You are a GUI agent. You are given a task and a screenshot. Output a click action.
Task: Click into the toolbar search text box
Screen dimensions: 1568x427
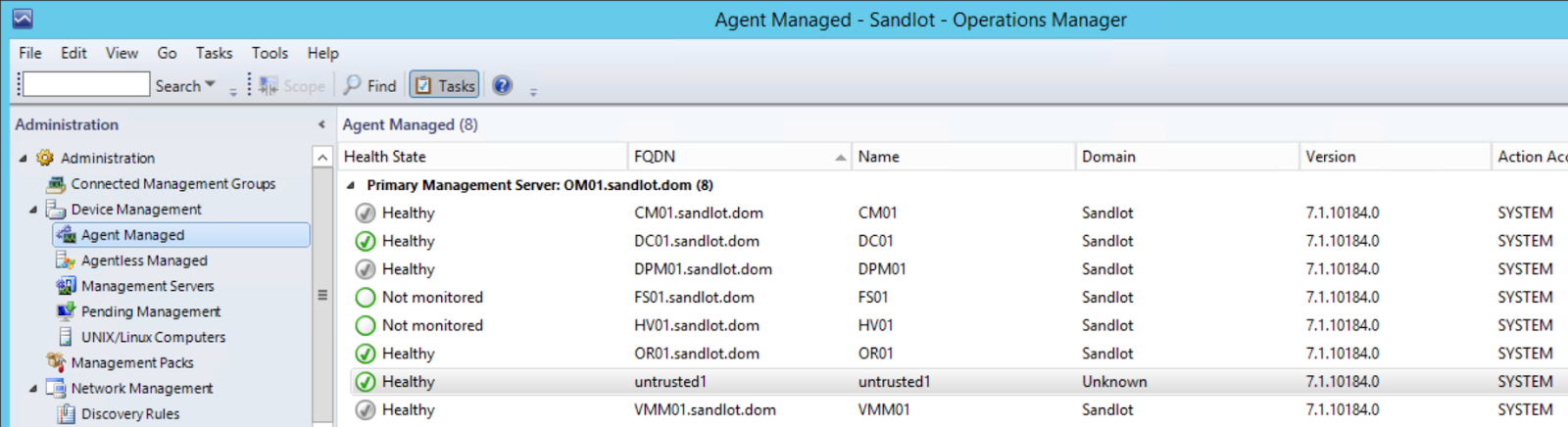[x=86, y=85]
